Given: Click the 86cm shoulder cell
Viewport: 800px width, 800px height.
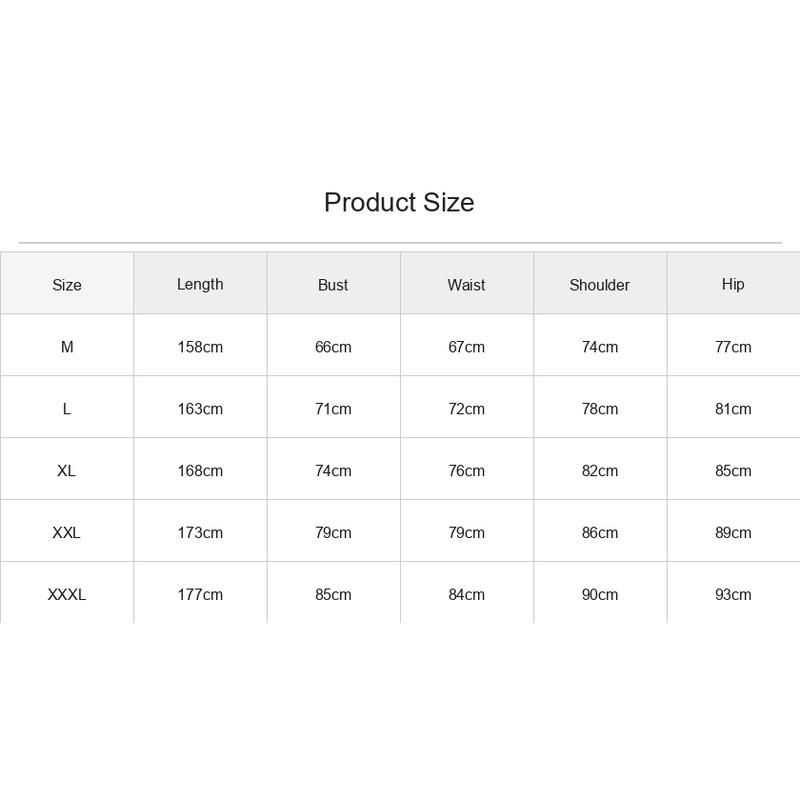Looking at the screenshot, I should tap(599, 533).
